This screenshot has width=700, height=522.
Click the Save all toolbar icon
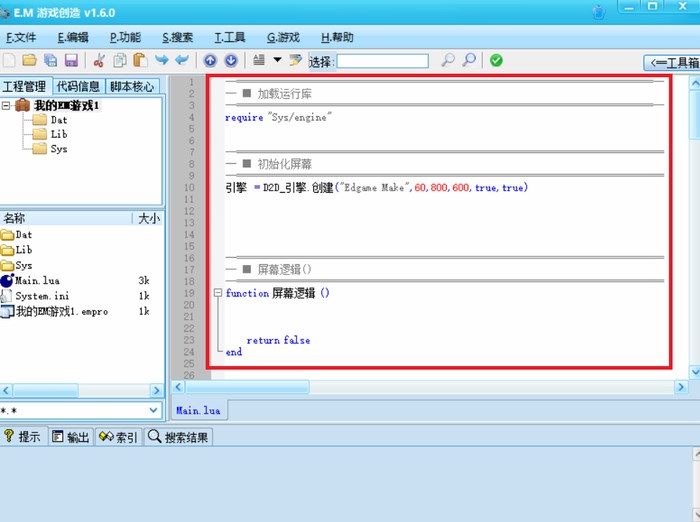(x=50, y=60)
